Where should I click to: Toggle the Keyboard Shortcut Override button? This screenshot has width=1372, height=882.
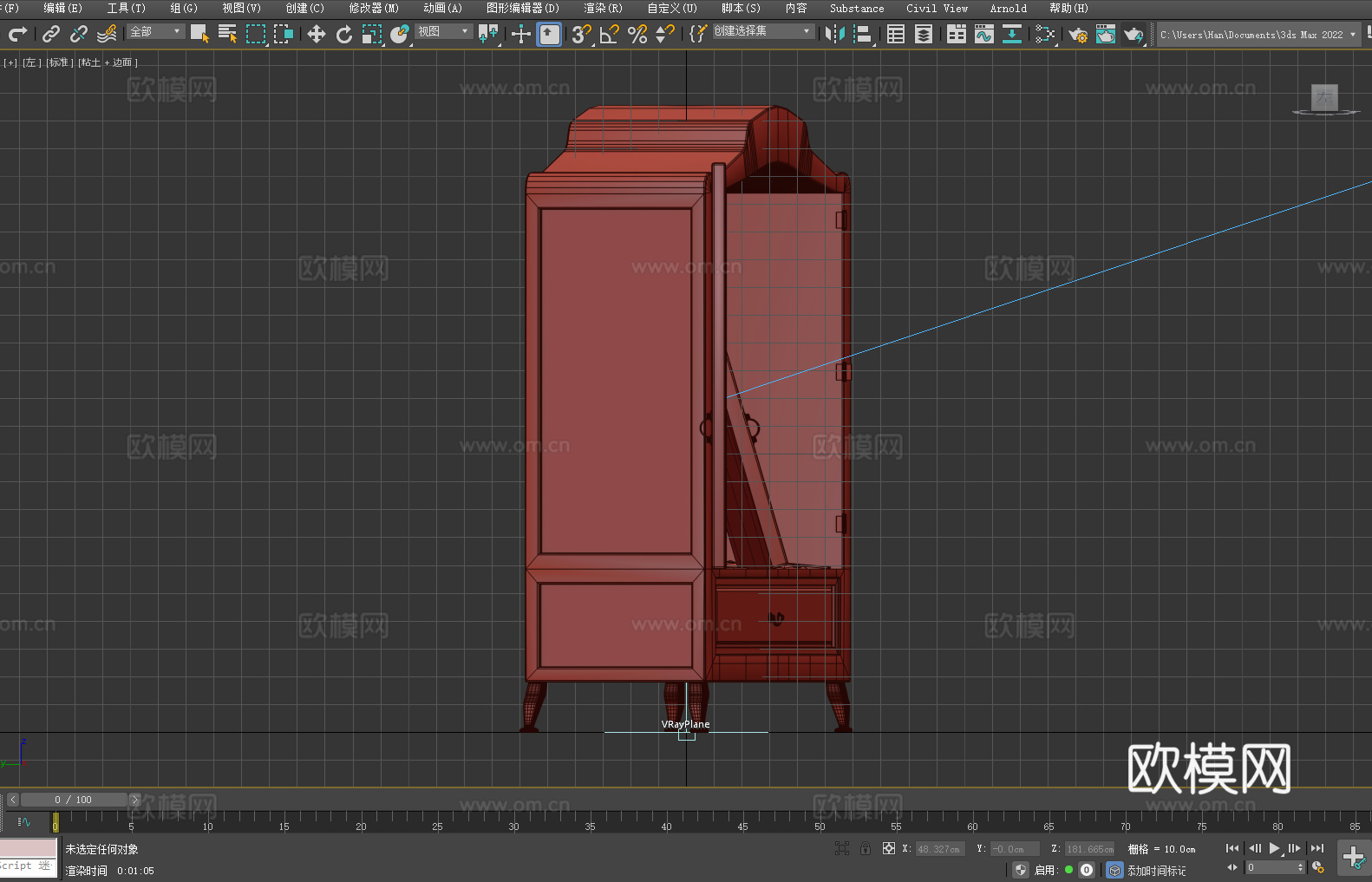pyautogui.click(x=549, y=34)
